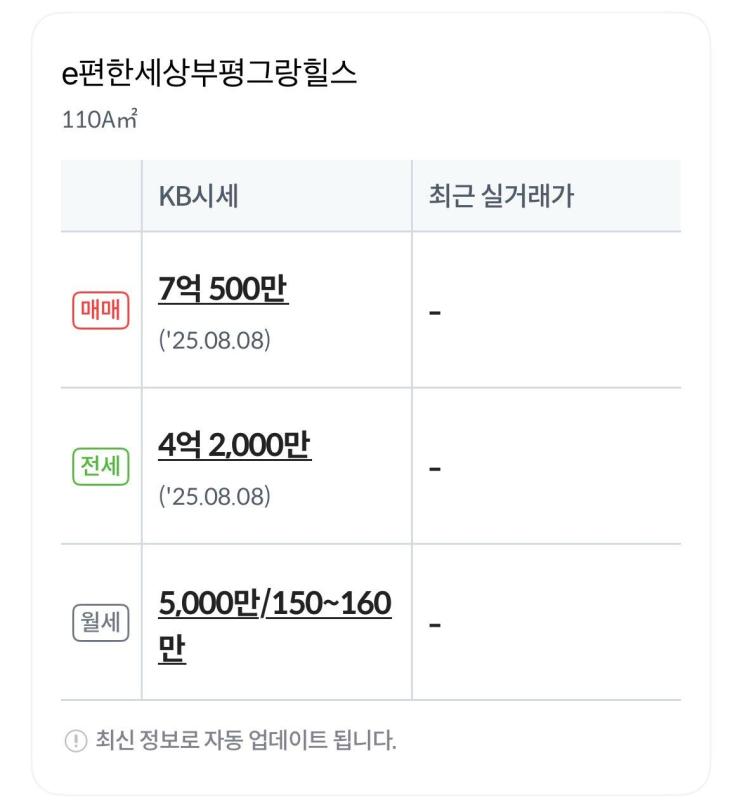Click the gray 월세 badge icon
This screenshot has width=742, height=800.
101,622
